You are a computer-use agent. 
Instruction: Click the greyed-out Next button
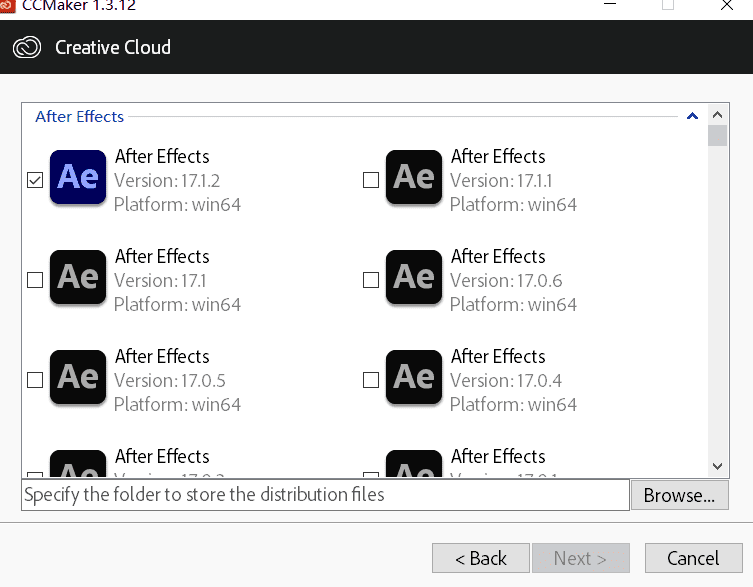(x=581, y=558)
